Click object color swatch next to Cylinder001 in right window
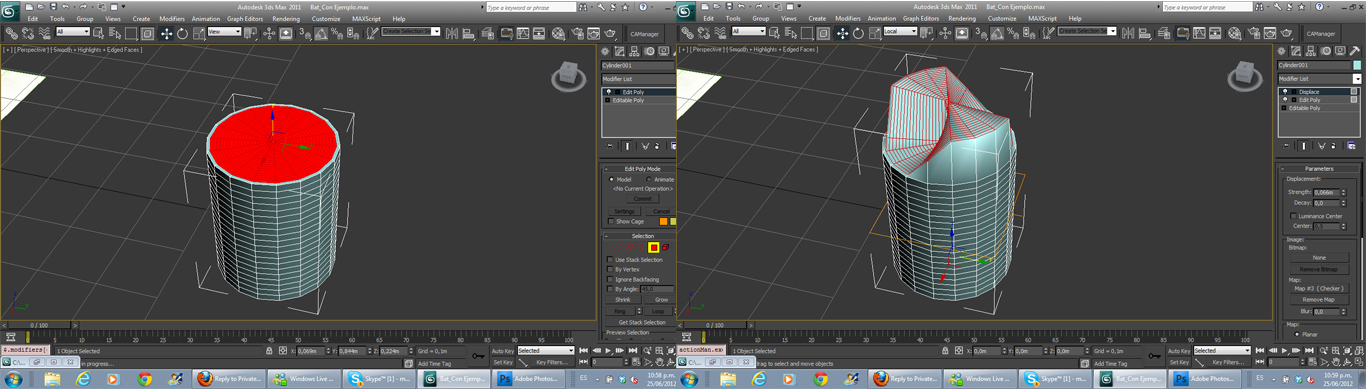The image size is (1366, 389). click(1357, 65)
